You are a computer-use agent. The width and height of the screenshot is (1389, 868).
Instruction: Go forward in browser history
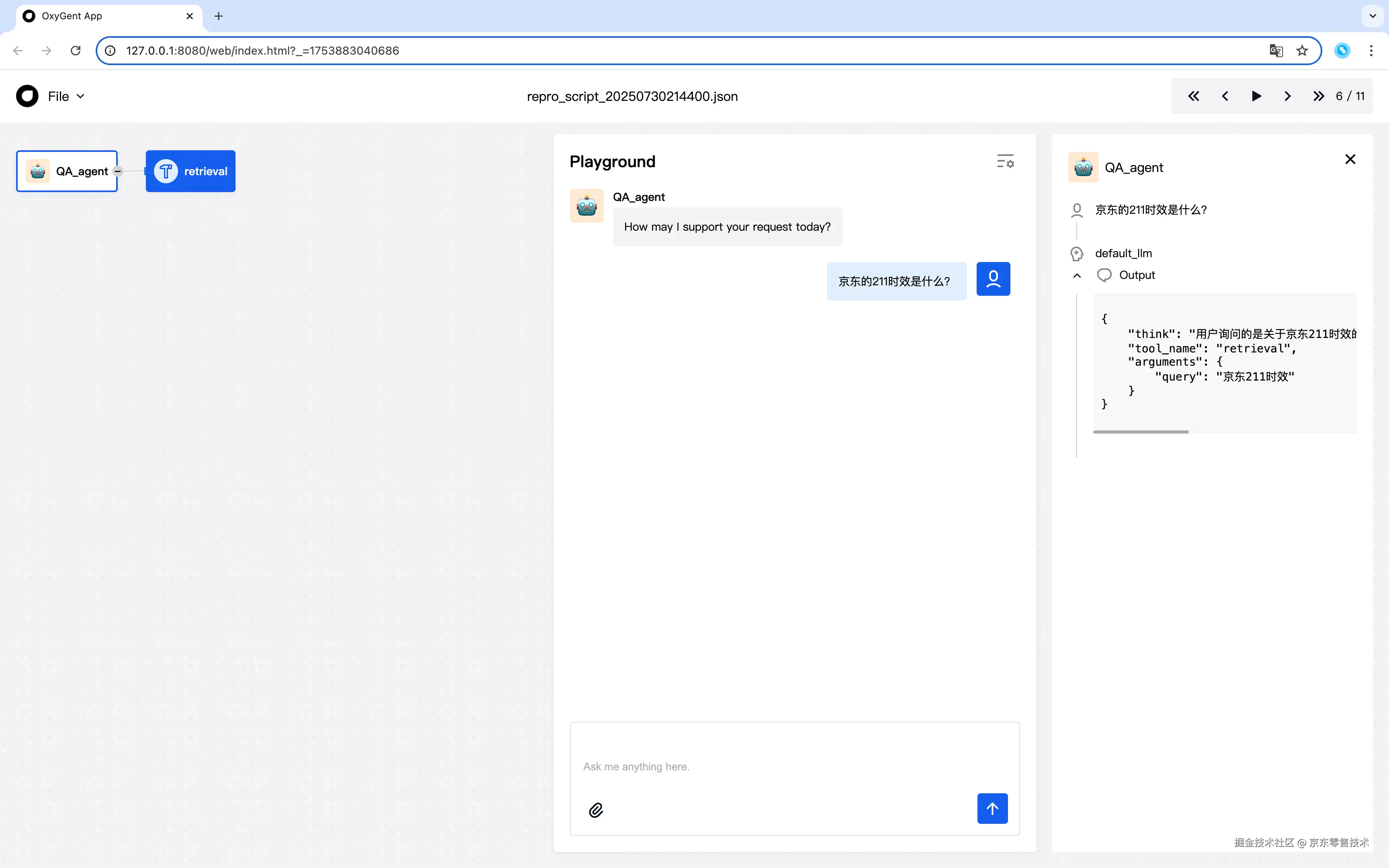tap(47, 51)
